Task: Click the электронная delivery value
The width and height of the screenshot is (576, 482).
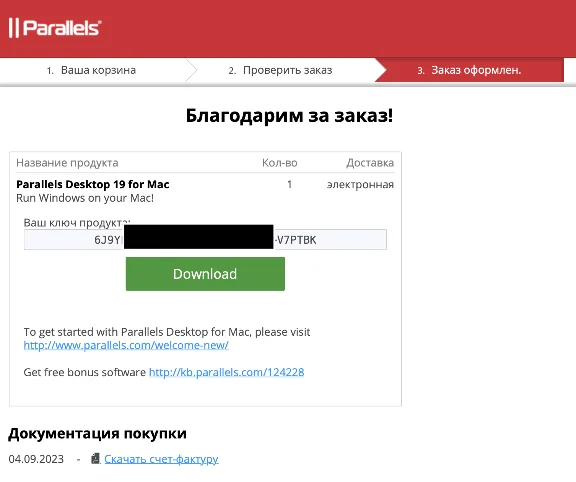Action: tap(360, 184)
